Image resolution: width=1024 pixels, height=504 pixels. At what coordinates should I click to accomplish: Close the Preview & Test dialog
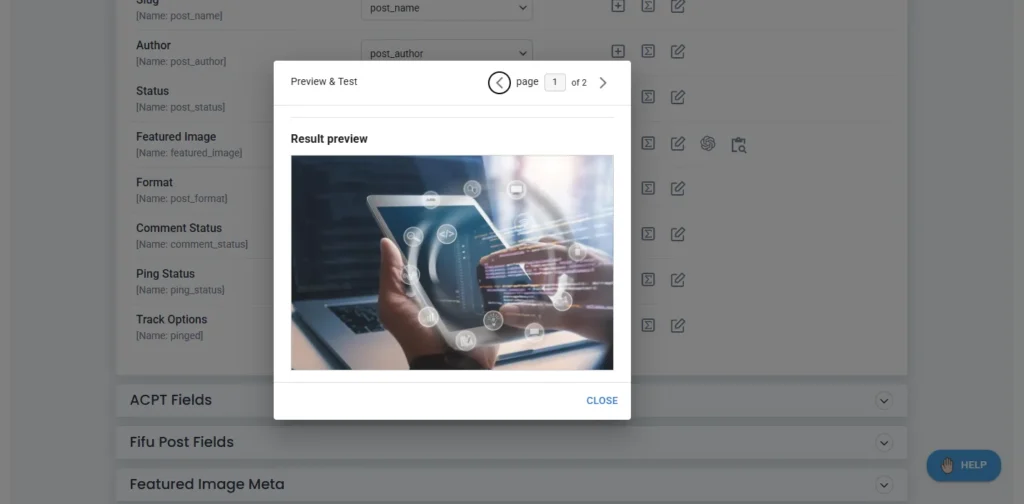coord(602,401)
